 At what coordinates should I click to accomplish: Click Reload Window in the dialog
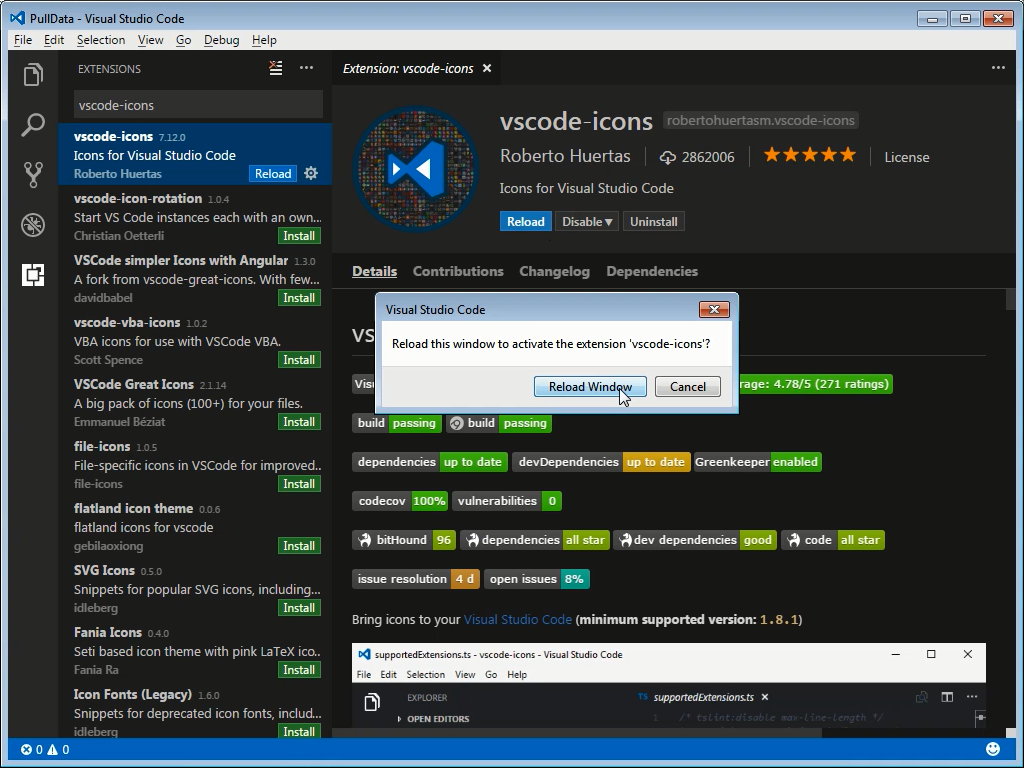pos(590,387)
